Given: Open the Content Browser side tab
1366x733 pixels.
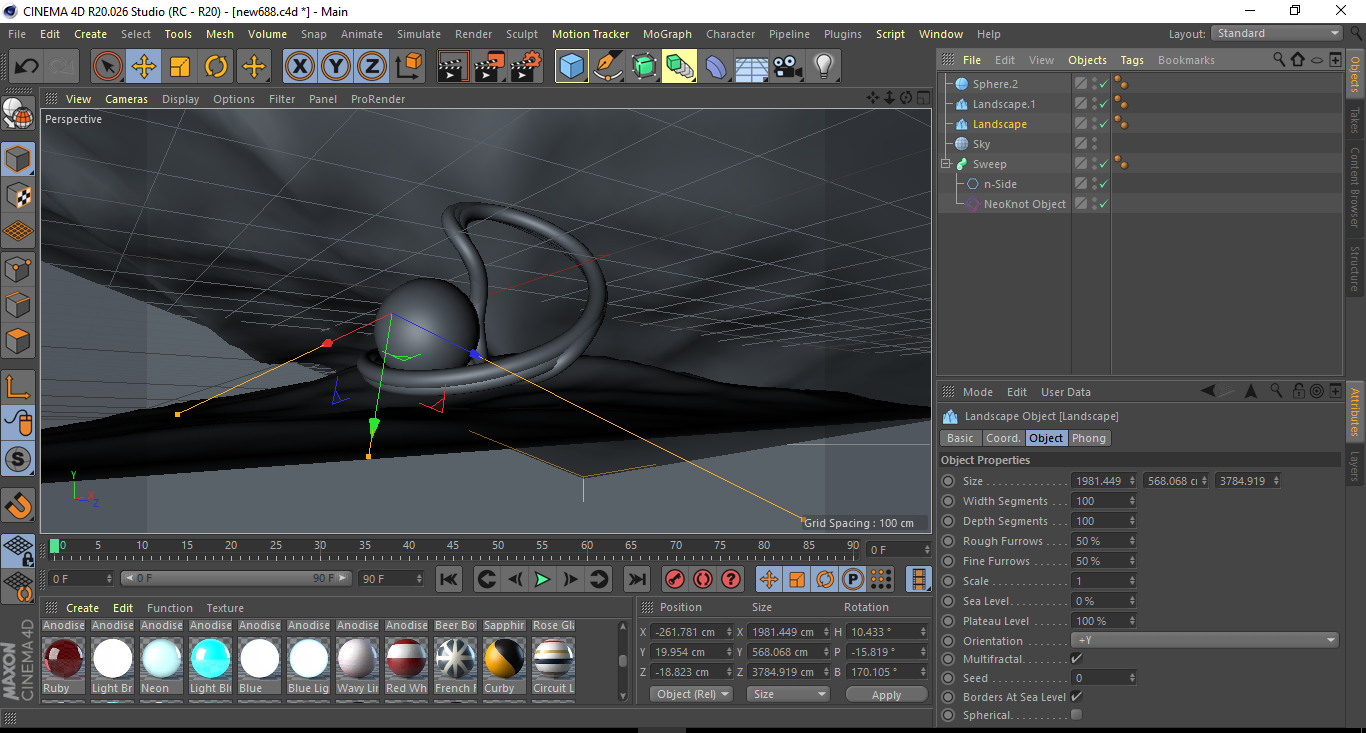Looking at the screenshot, I should [x=1355, y=188].
